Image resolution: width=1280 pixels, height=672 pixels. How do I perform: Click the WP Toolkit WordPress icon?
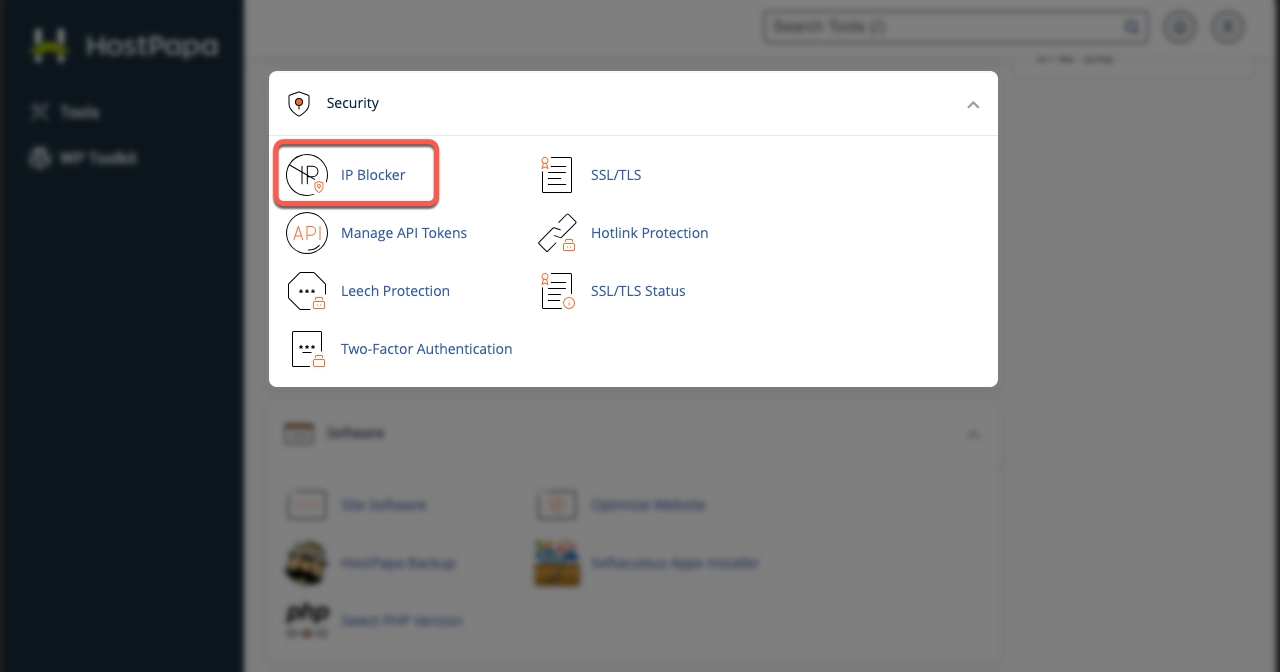(x=40, y=158)
